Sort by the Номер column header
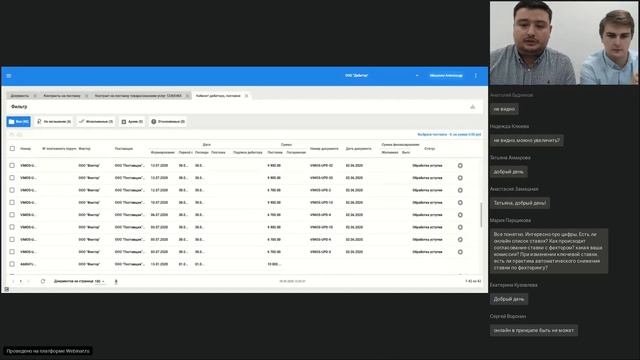The image size is (640, 360). point(25,149)
